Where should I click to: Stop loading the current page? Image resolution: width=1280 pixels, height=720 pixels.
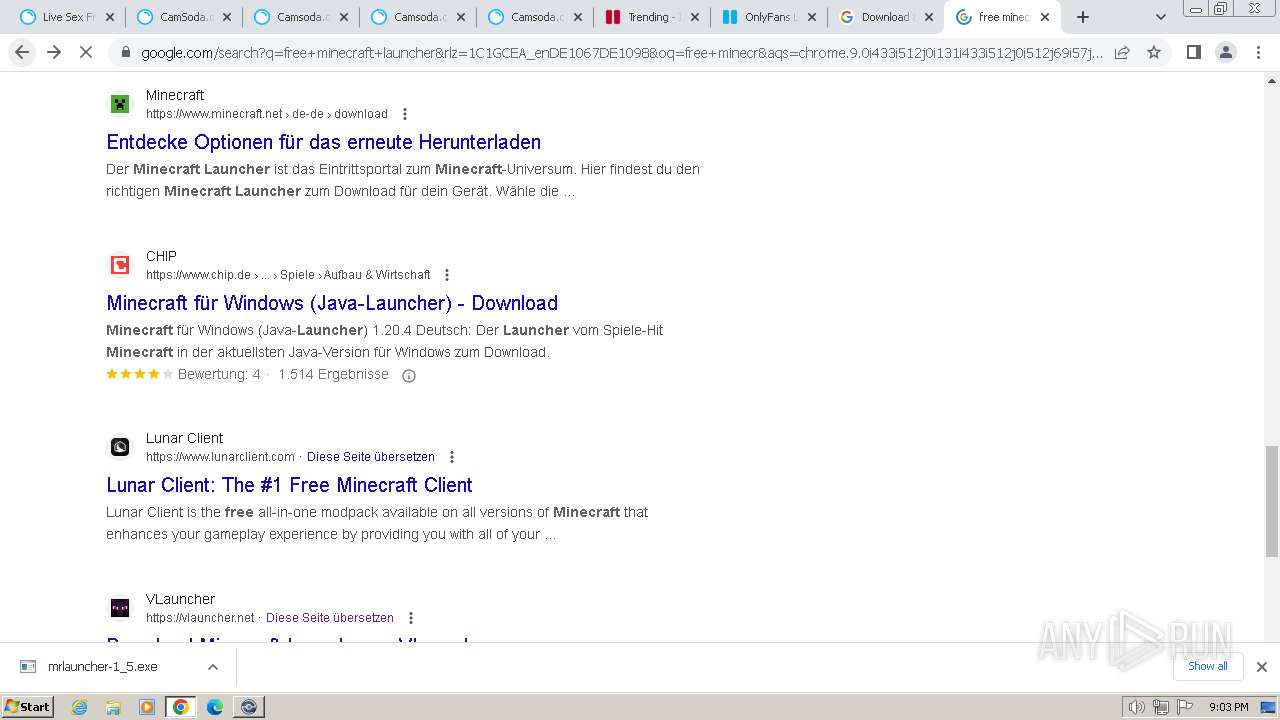pyautogui.click(x=86, y=52)
